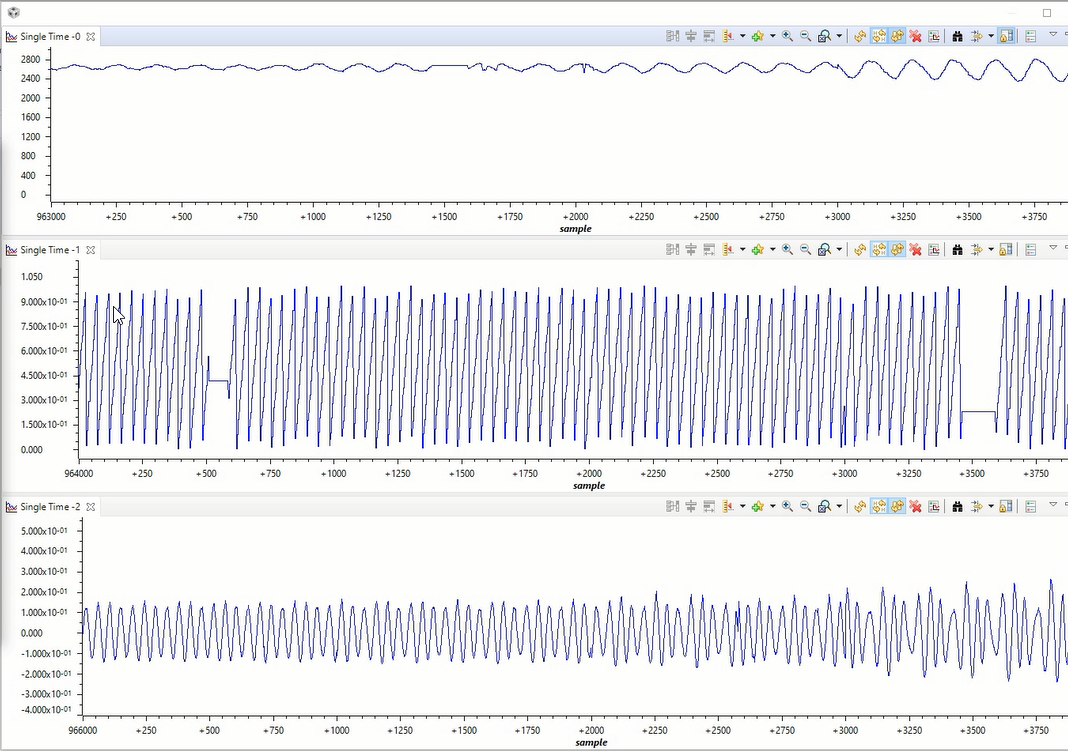Screen dimensions: 1068x751
Task: Close the Single Time -0 tab
Action: tap(91, 36)
